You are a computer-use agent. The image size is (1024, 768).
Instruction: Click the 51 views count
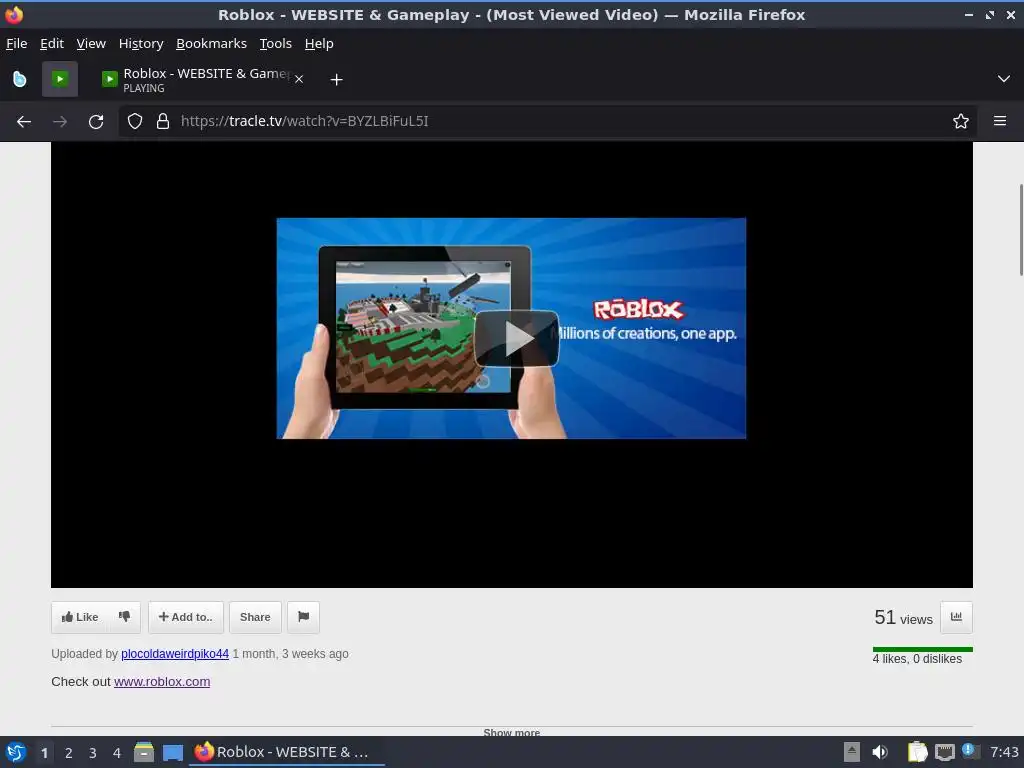903,618
